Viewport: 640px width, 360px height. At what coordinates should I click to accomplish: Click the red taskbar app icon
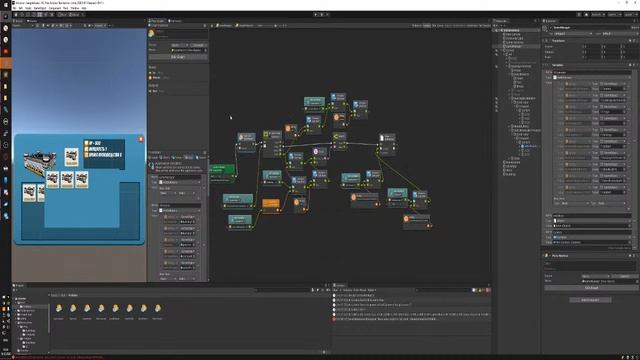click(x=5, y=52)
